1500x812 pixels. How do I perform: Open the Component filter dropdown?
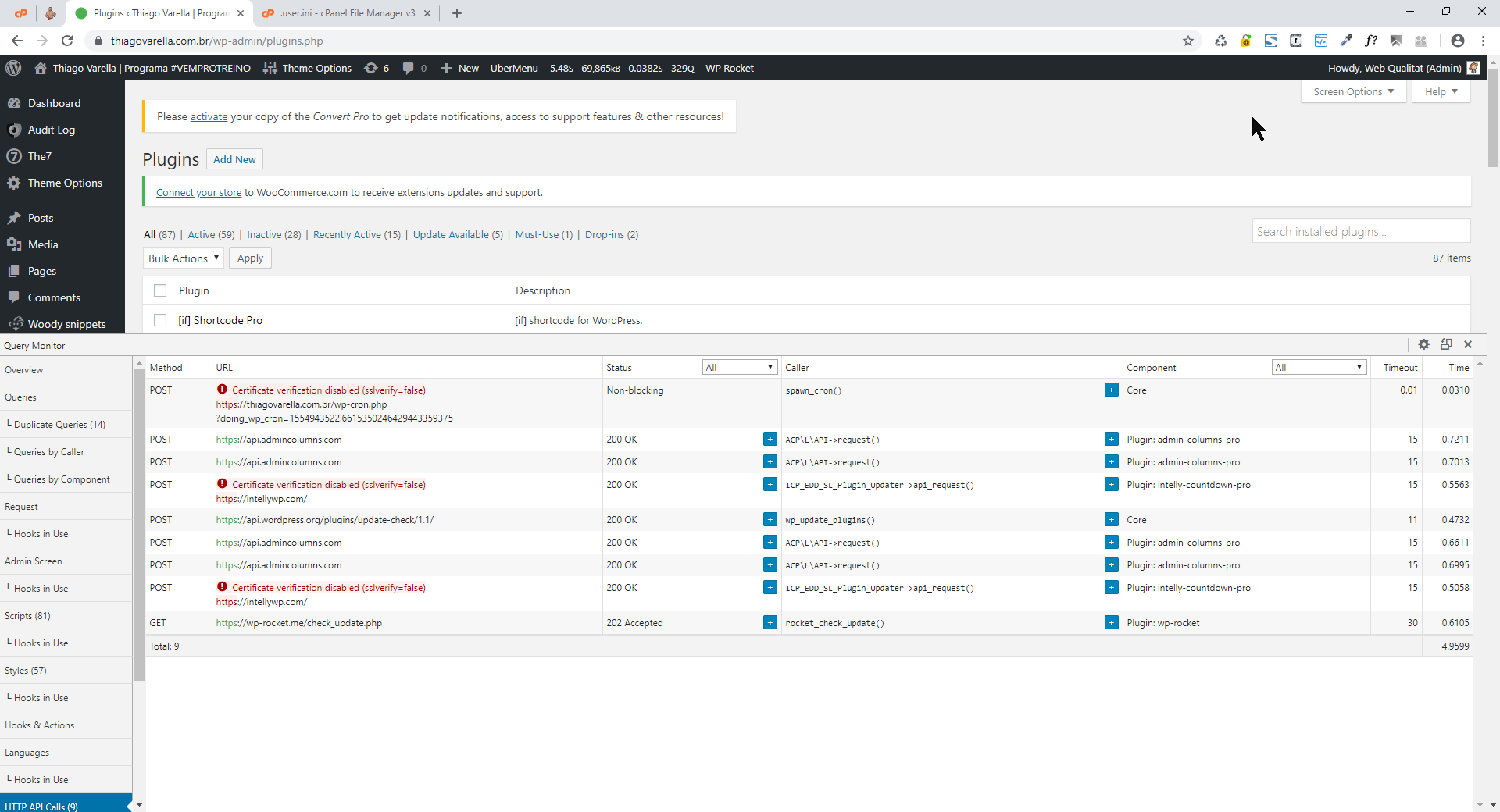pos(1319,367)
